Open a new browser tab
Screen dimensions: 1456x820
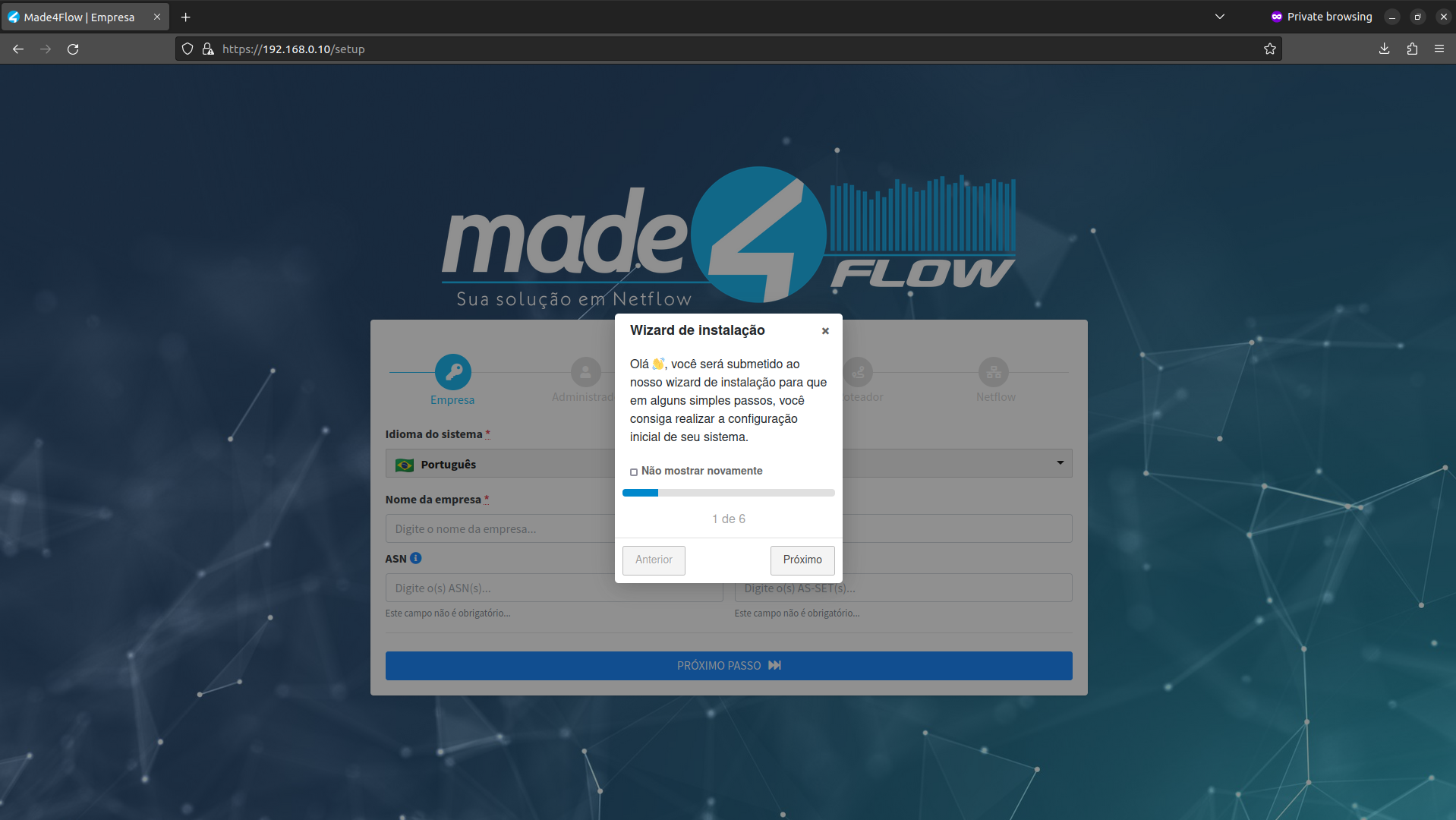(x=185, y=17)
